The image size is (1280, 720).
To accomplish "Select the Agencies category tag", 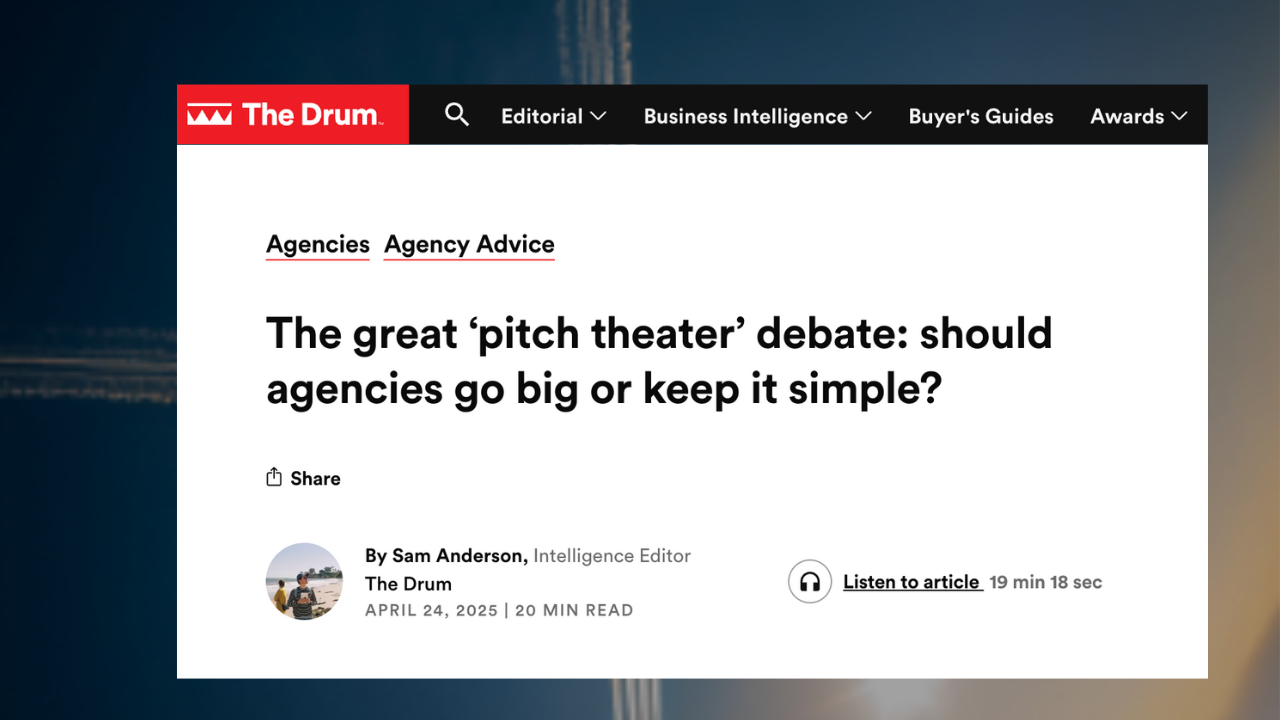I will [x=317, y=244].
